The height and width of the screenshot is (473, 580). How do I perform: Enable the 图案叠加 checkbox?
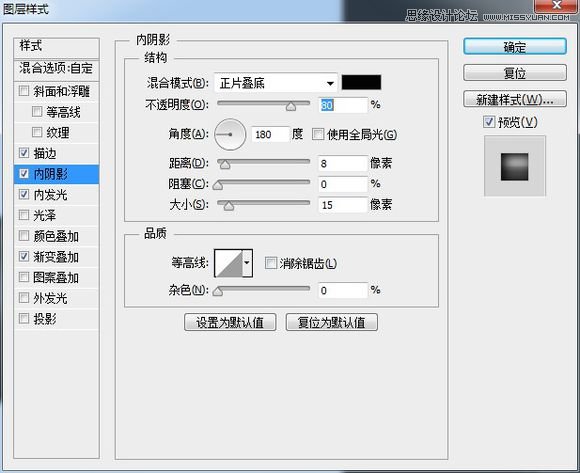pyautogui.click(x=24, y=277)
